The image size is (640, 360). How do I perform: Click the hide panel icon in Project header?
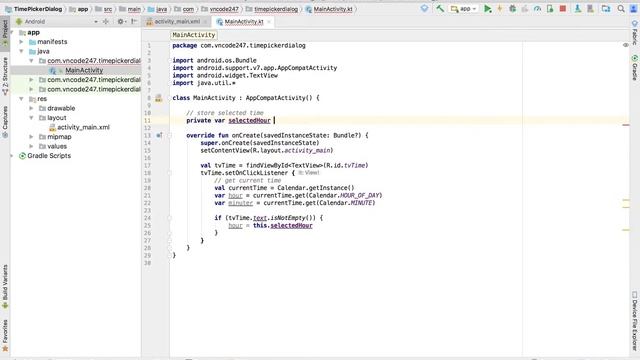coord(134,22)
